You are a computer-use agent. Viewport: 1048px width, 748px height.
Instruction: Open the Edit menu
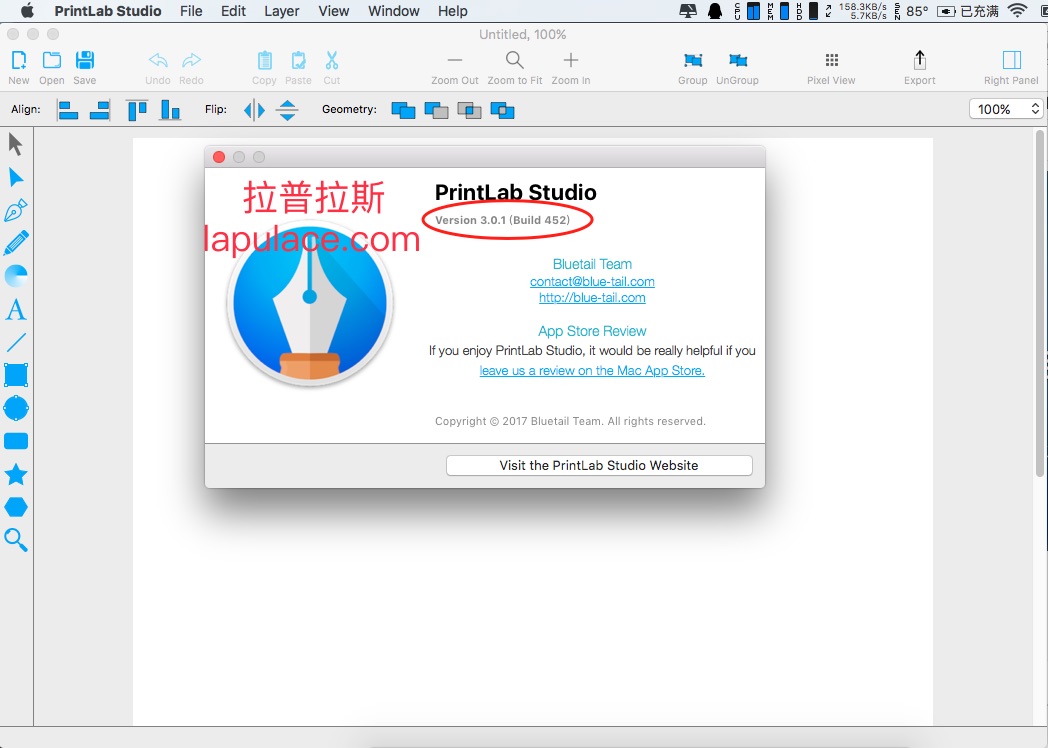(x=233, y=11)
